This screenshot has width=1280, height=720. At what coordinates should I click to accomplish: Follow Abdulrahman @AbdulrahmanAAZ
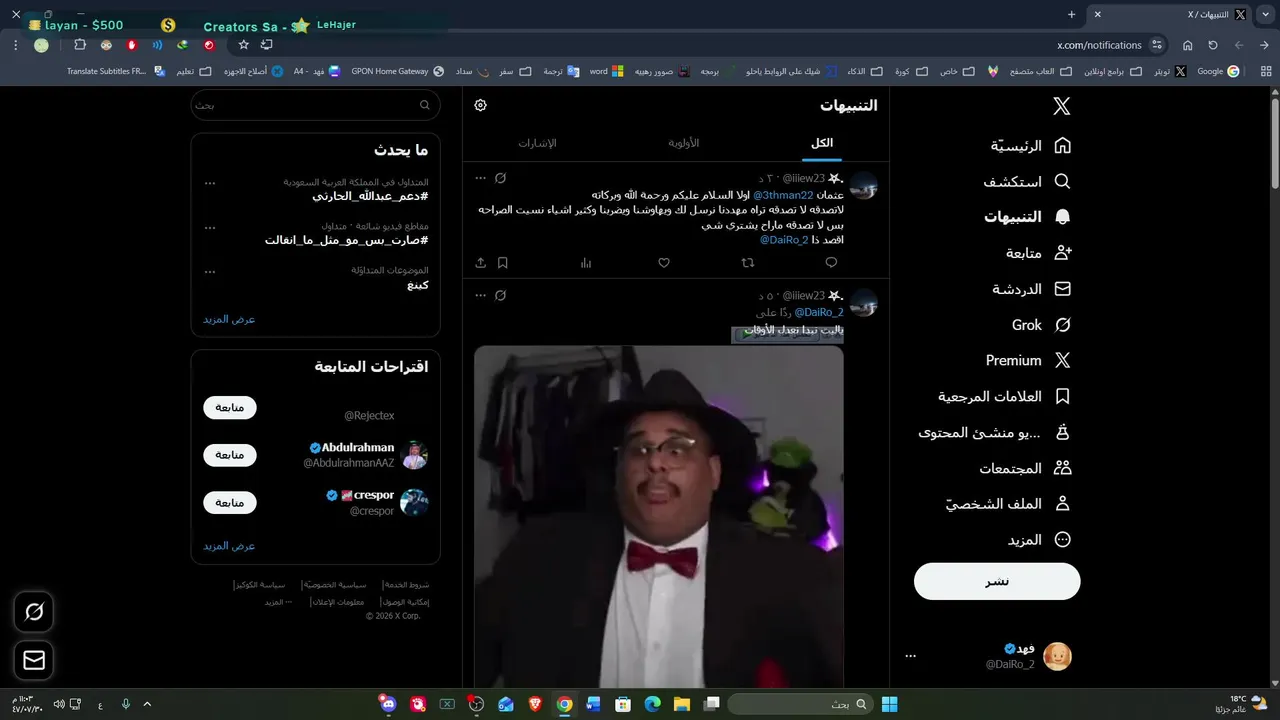pos(230,455)
